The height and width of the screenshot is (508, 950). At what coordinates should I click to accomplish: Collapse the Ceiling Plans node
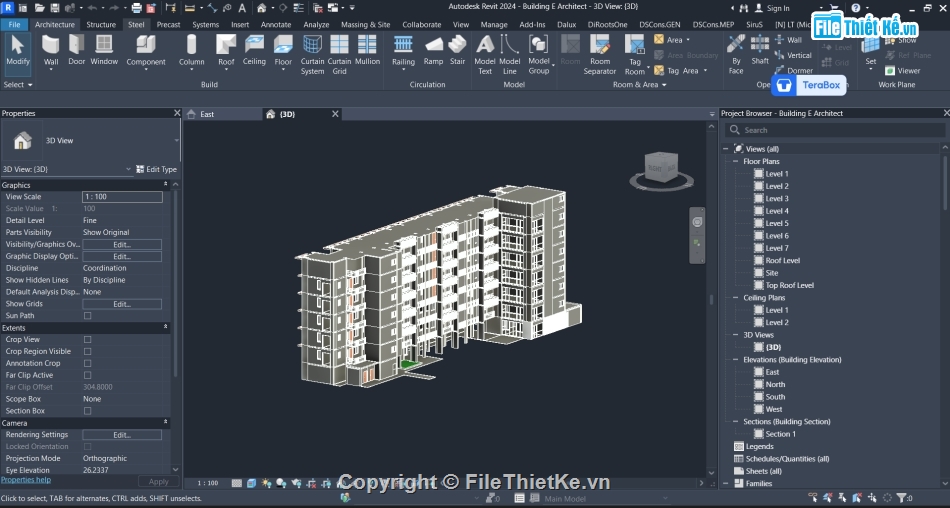pyautogui.click(x=736, y=298)
